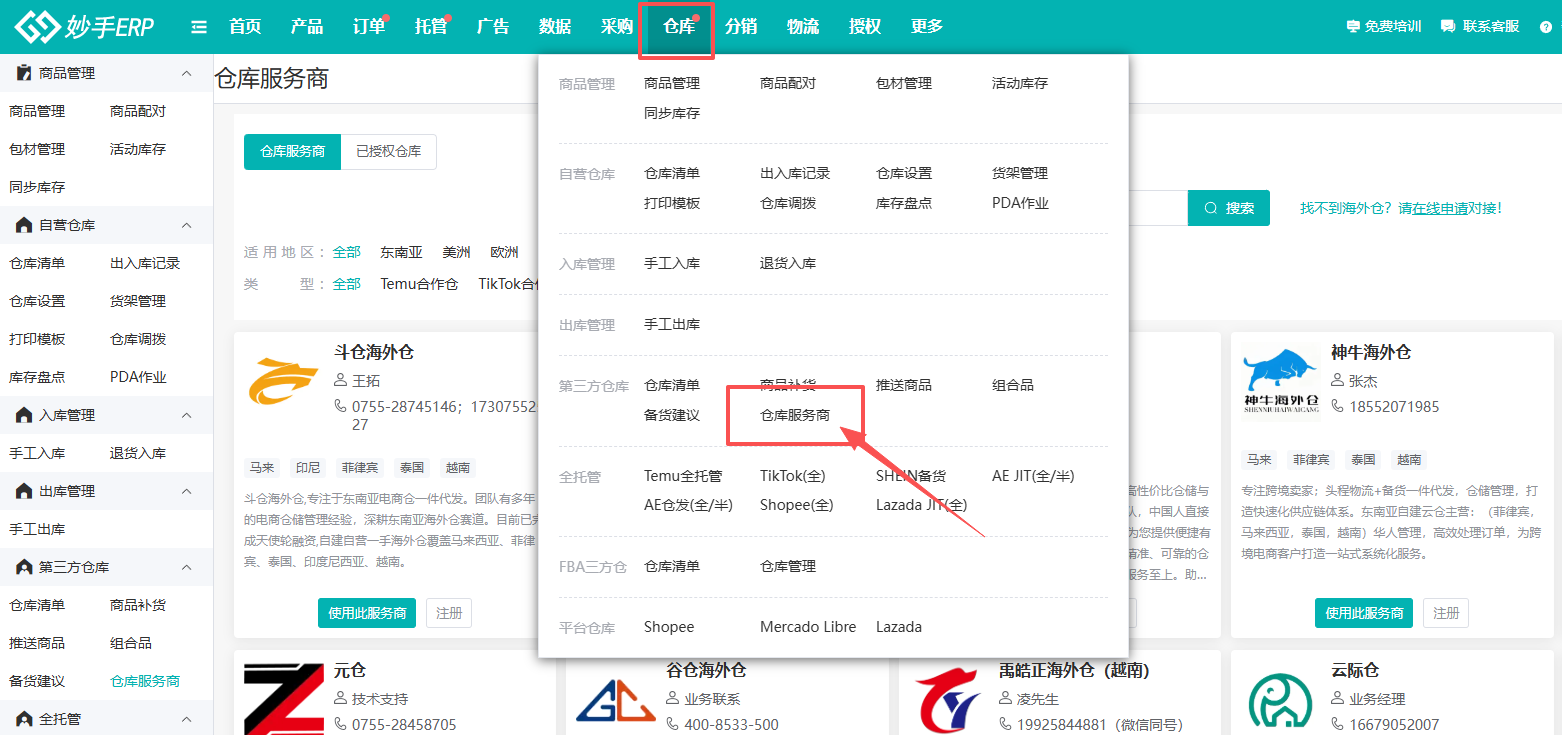Collapse the 入库管理 section chevron
The width and height of the screenshot is (1562, 735).
(185, 414)
